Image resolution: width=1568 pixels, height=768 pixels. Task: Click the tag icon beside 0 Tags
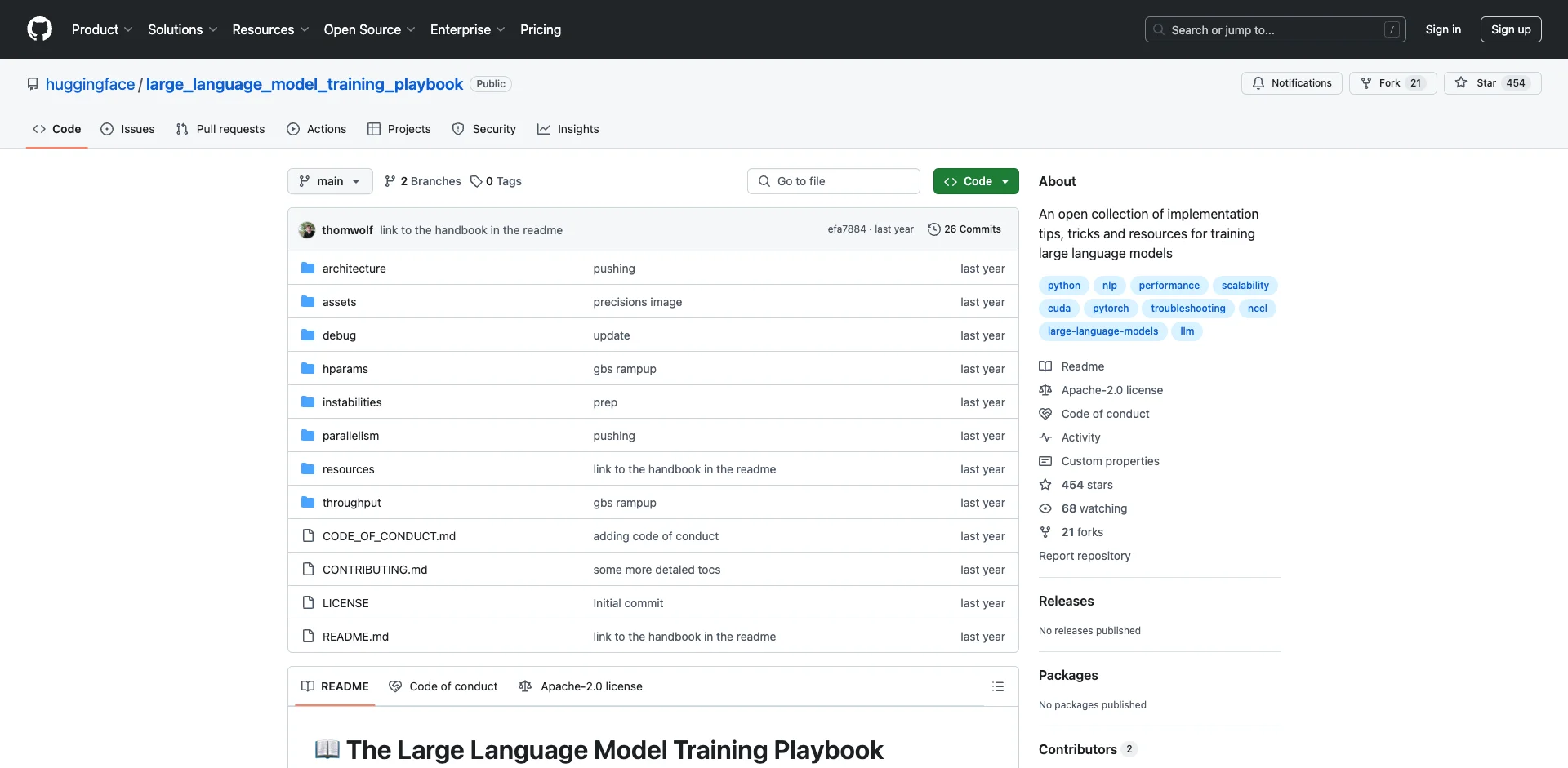pos(476,181)
